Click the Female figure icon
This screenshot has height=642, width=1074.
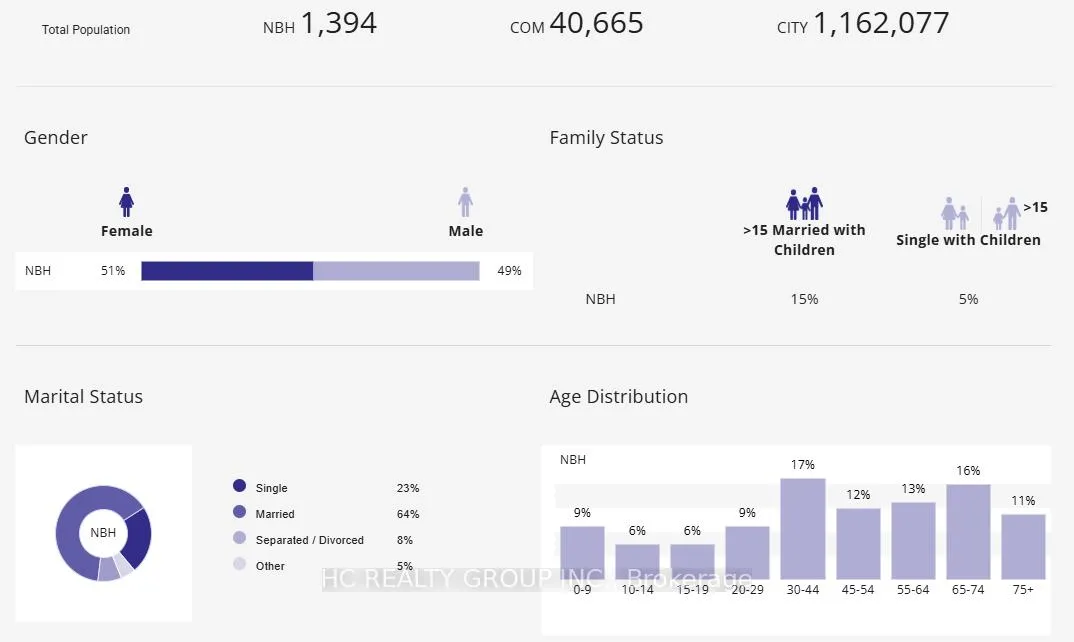[x=126, y=201]
